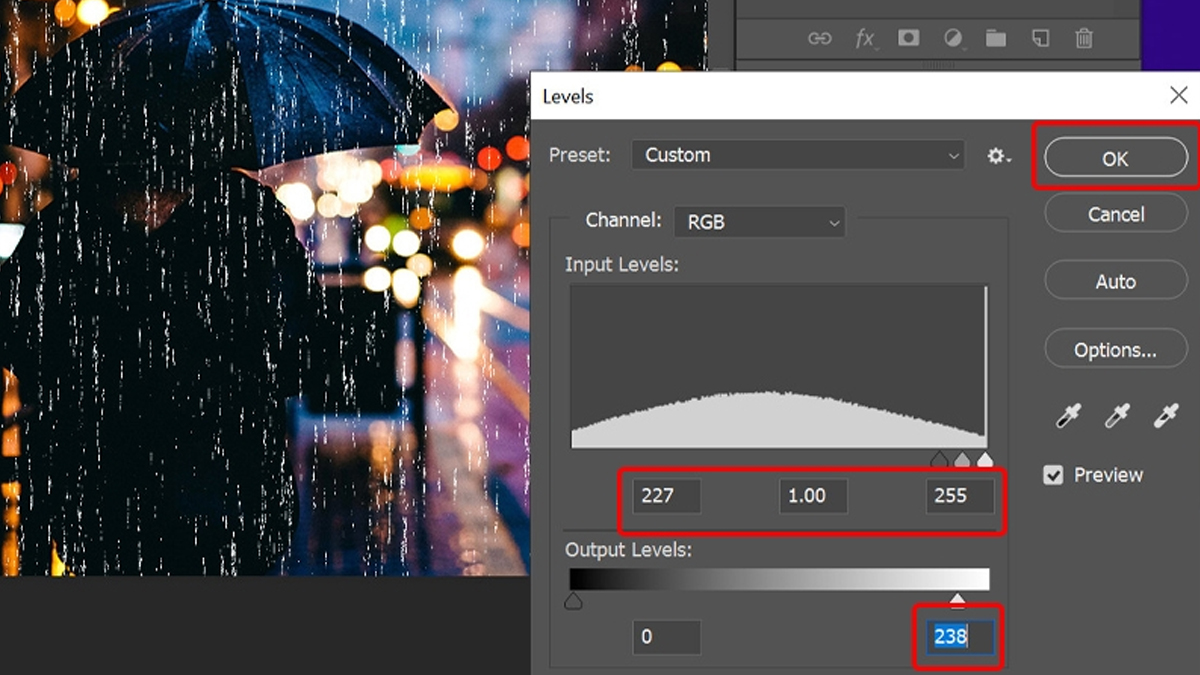This screenshot has width=1200, height=675.
Task: Create a new layer group folder
Action: 996,38
